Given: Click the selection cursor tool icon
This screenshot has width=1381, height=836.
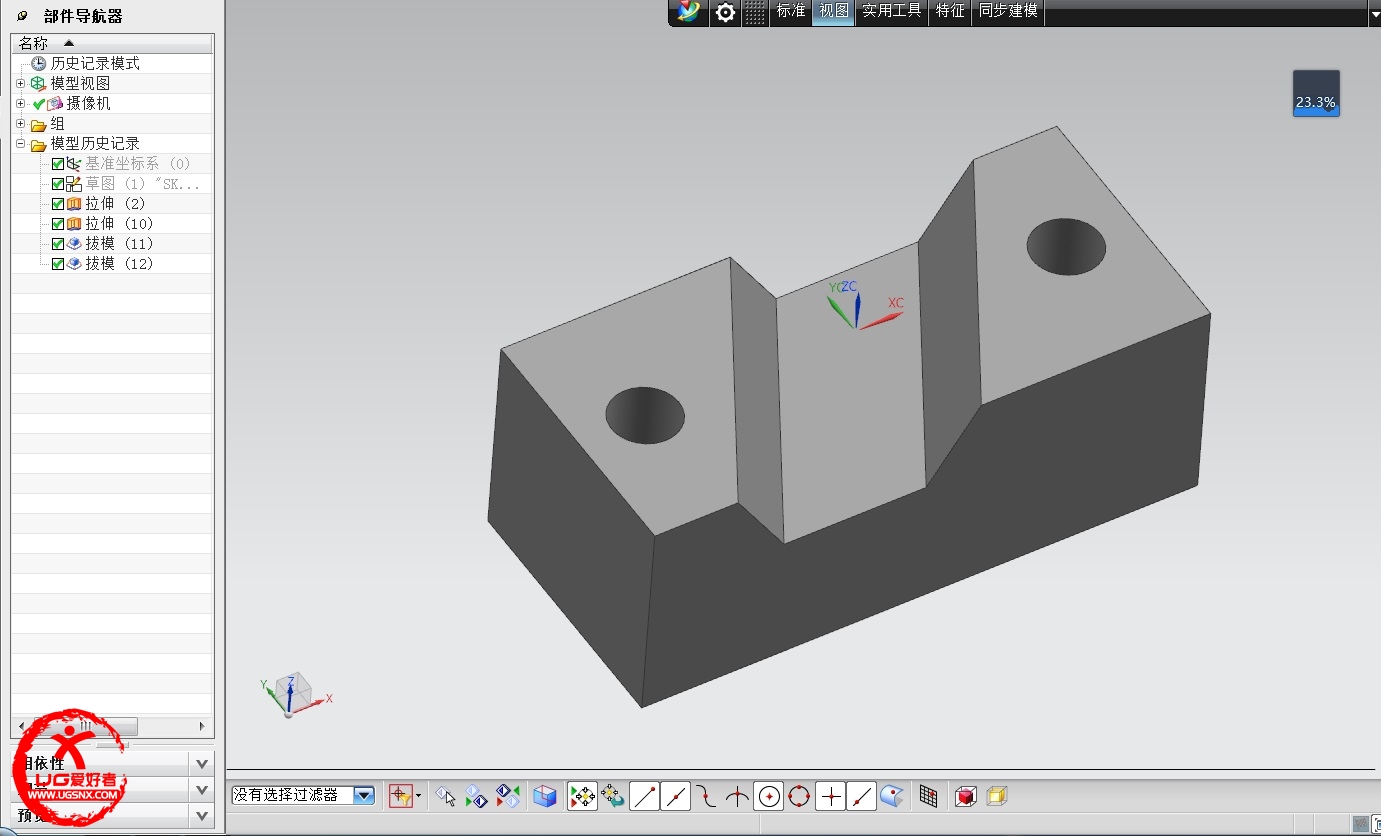Looking at the screenshot, I should [x=446, y=796].
